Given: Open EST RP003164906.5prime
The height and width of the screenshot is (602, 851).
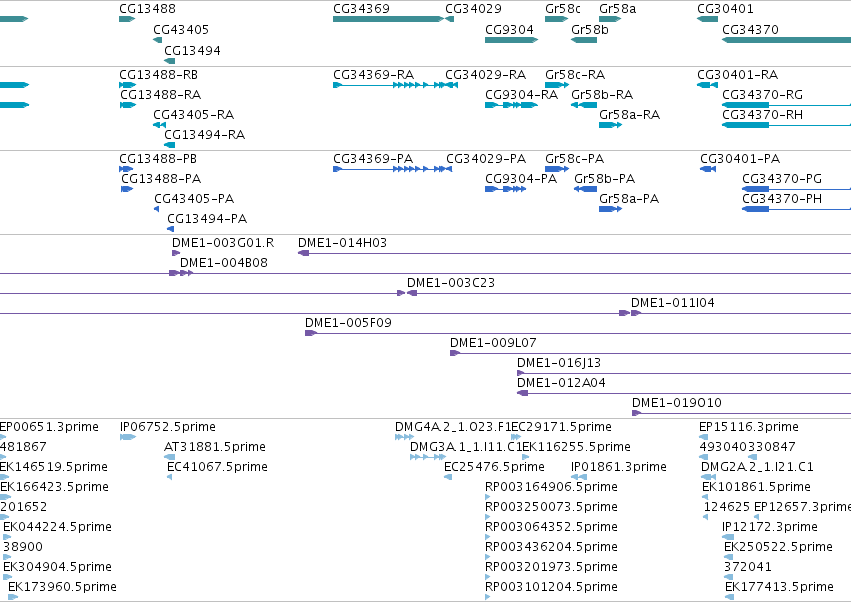Looking at the screenshot, I should click(487, 497).
